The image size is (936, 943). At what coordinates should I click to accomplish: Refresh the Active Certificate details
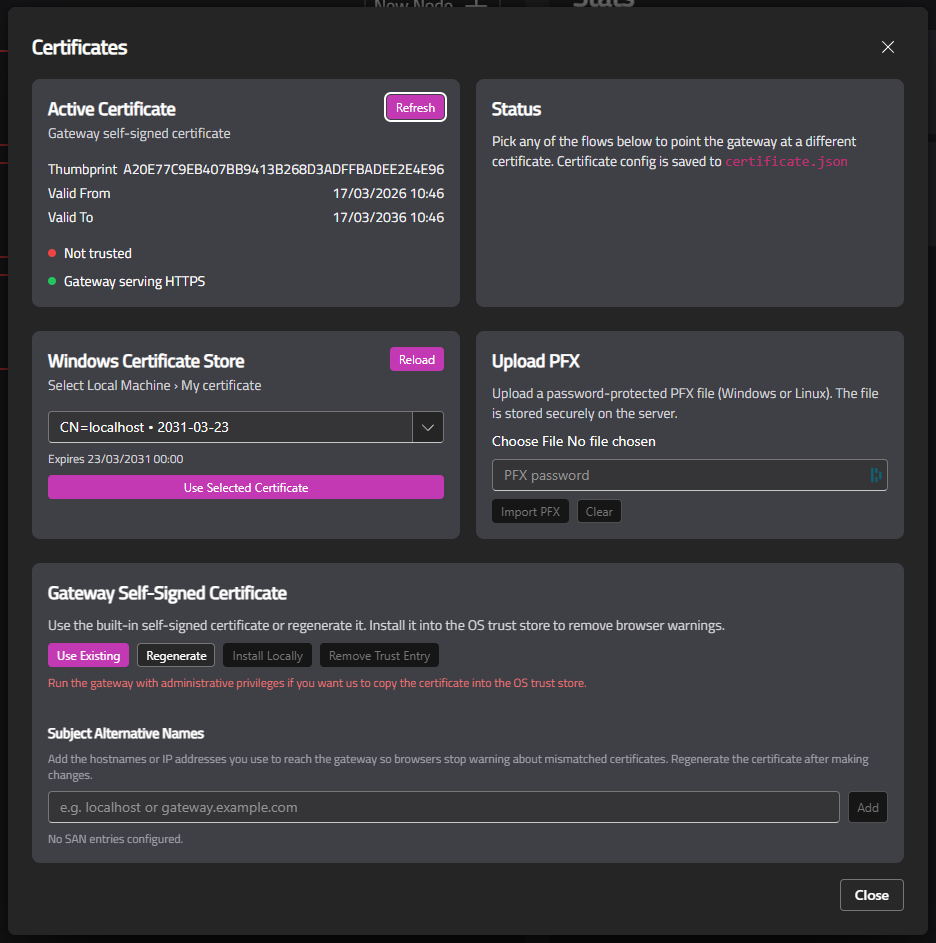pyautogui.click(x=415, y=107)
